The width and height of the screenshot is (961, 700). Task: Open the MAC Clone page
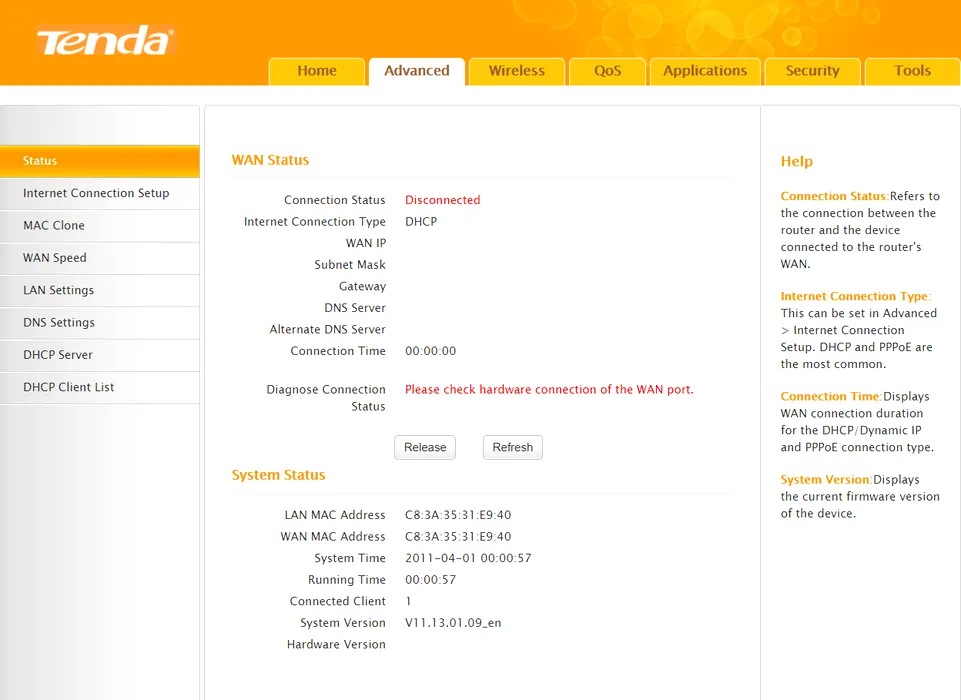click(x=100, y=226)
